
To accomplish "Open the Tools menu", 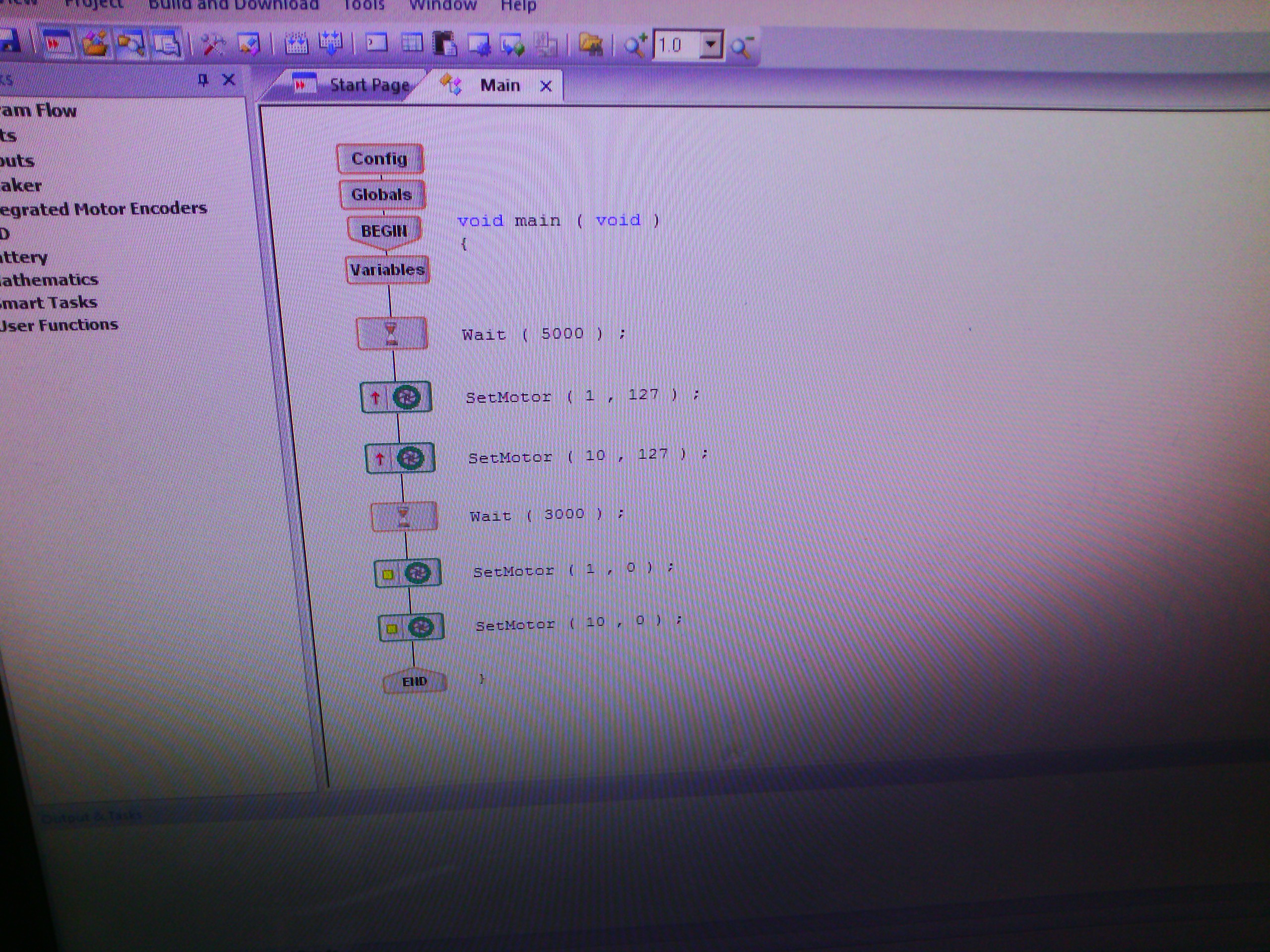I will coord(364,5).
